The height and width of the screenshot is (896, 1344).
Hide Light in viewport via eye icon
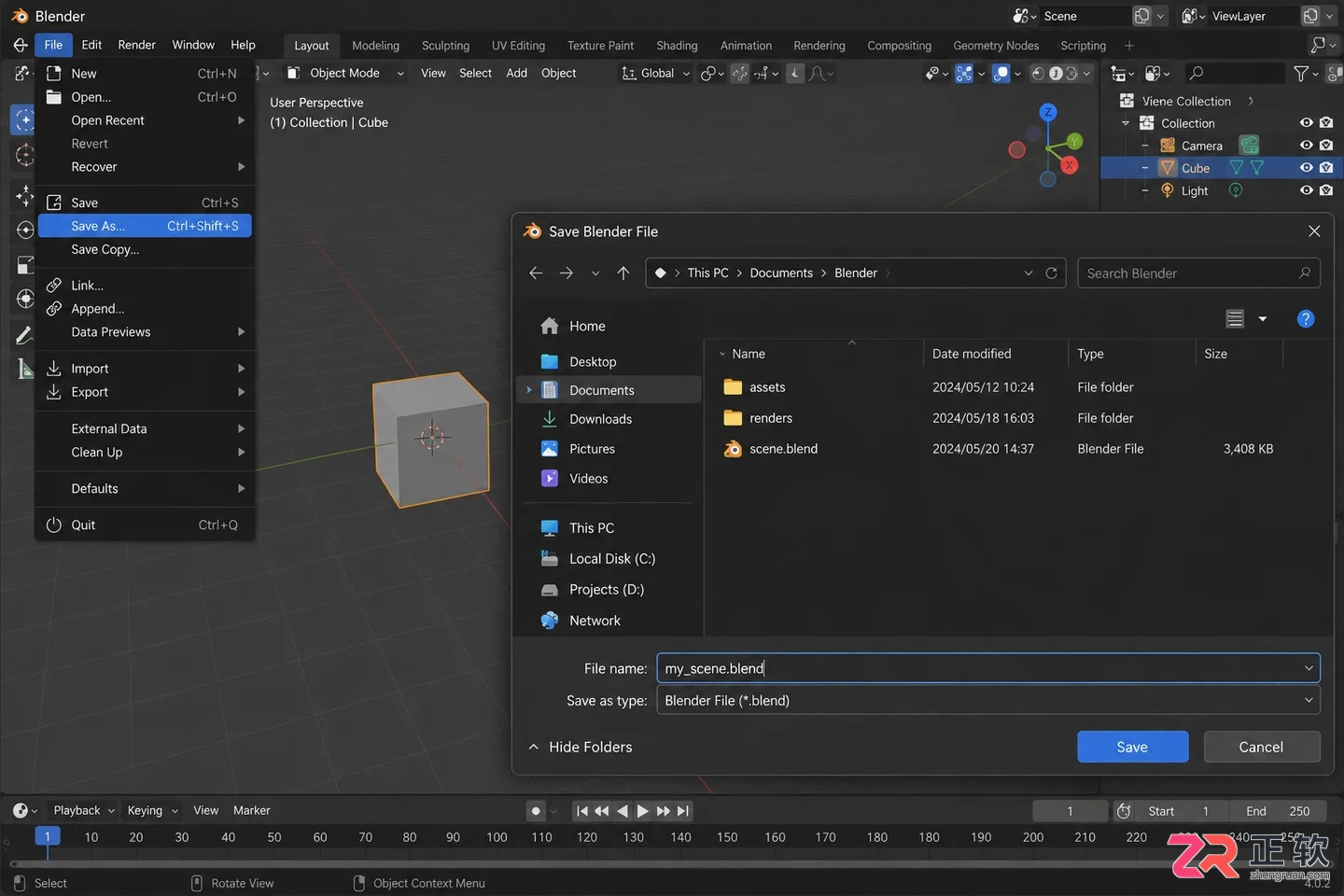pyautogui.click(x=1307, y=190)
